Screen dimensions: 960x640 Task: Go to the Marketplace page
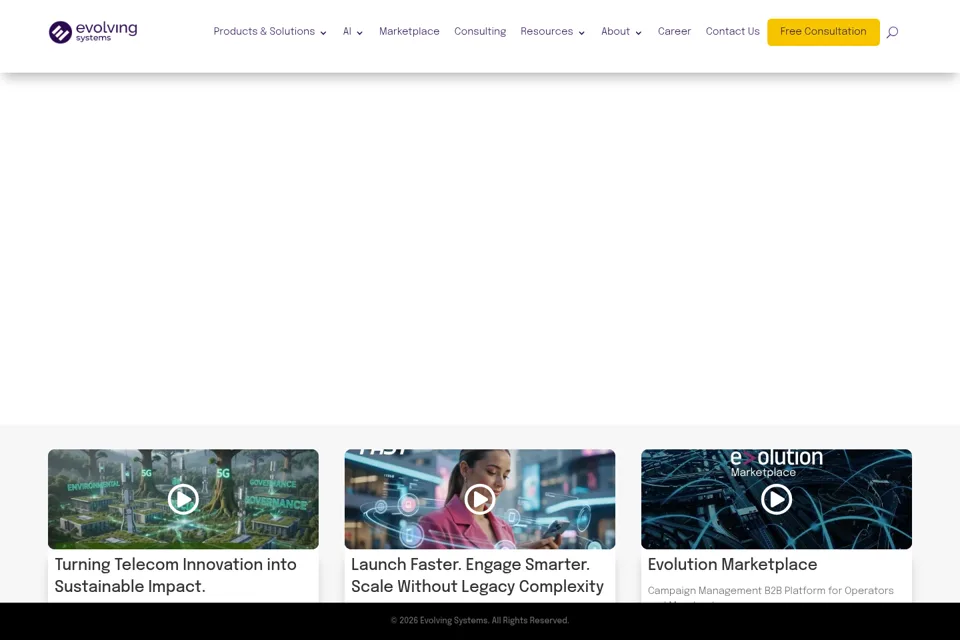(x=409, y=31)
